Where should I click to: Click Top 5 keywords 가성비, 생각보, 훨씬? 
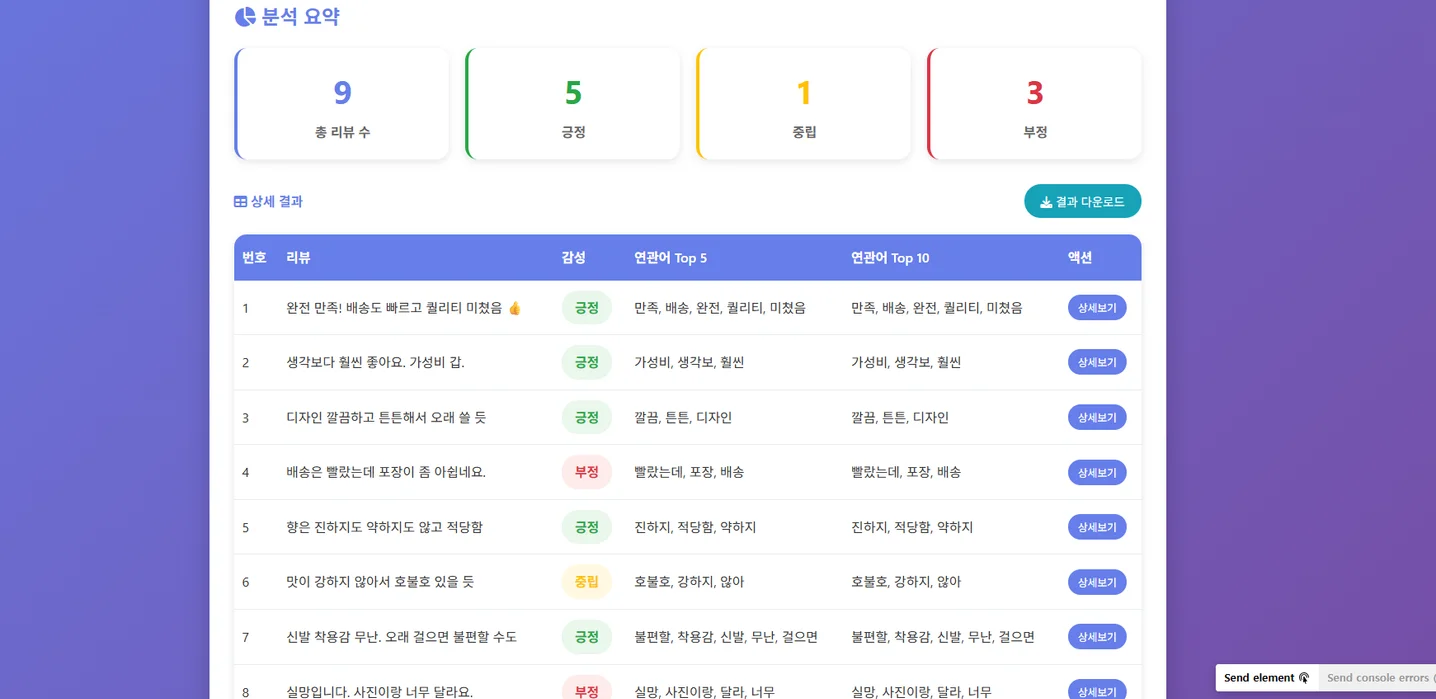click(x=689, y=362)
